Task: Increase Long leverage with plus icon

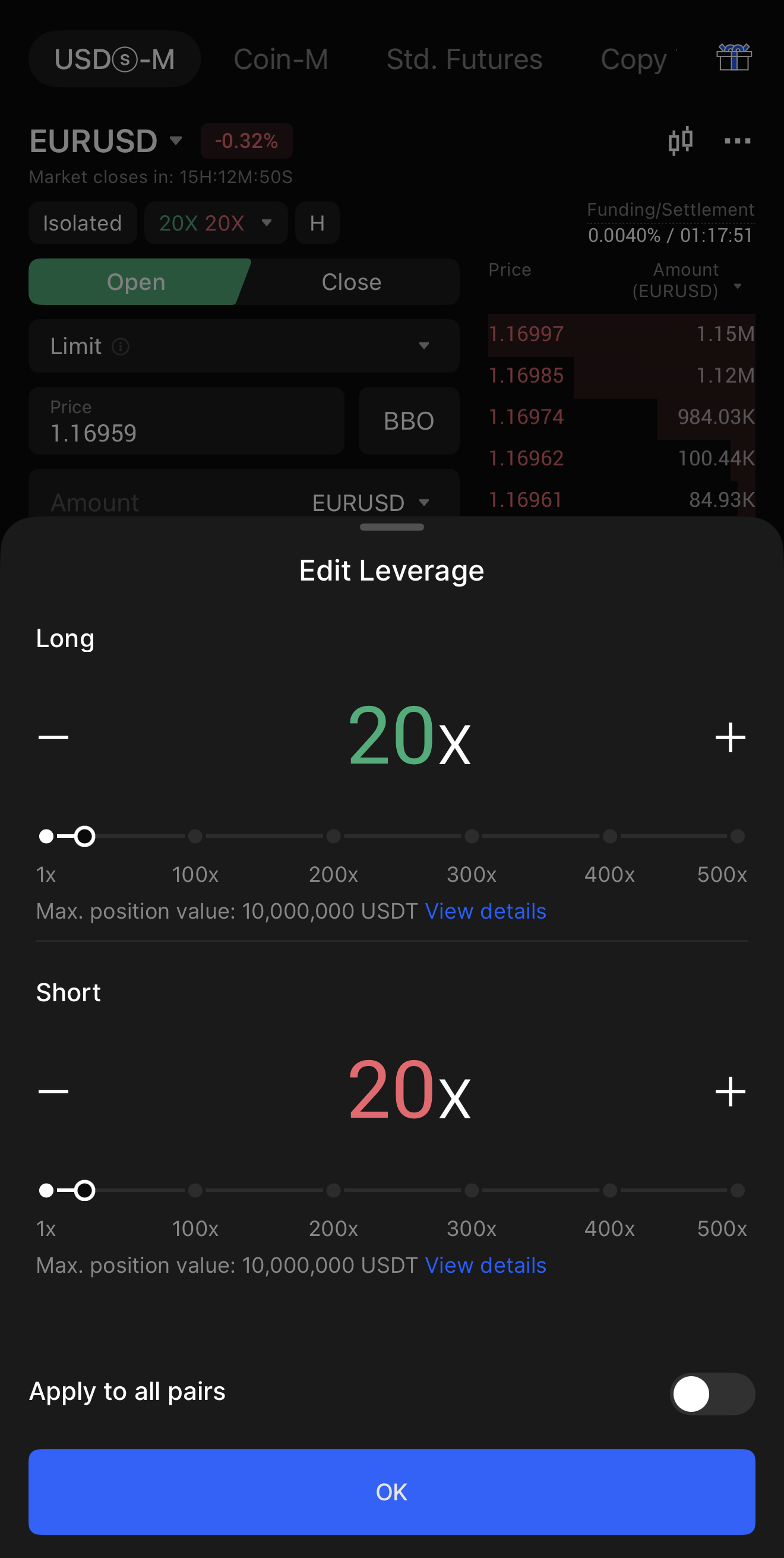Action: tap(729, 737)
